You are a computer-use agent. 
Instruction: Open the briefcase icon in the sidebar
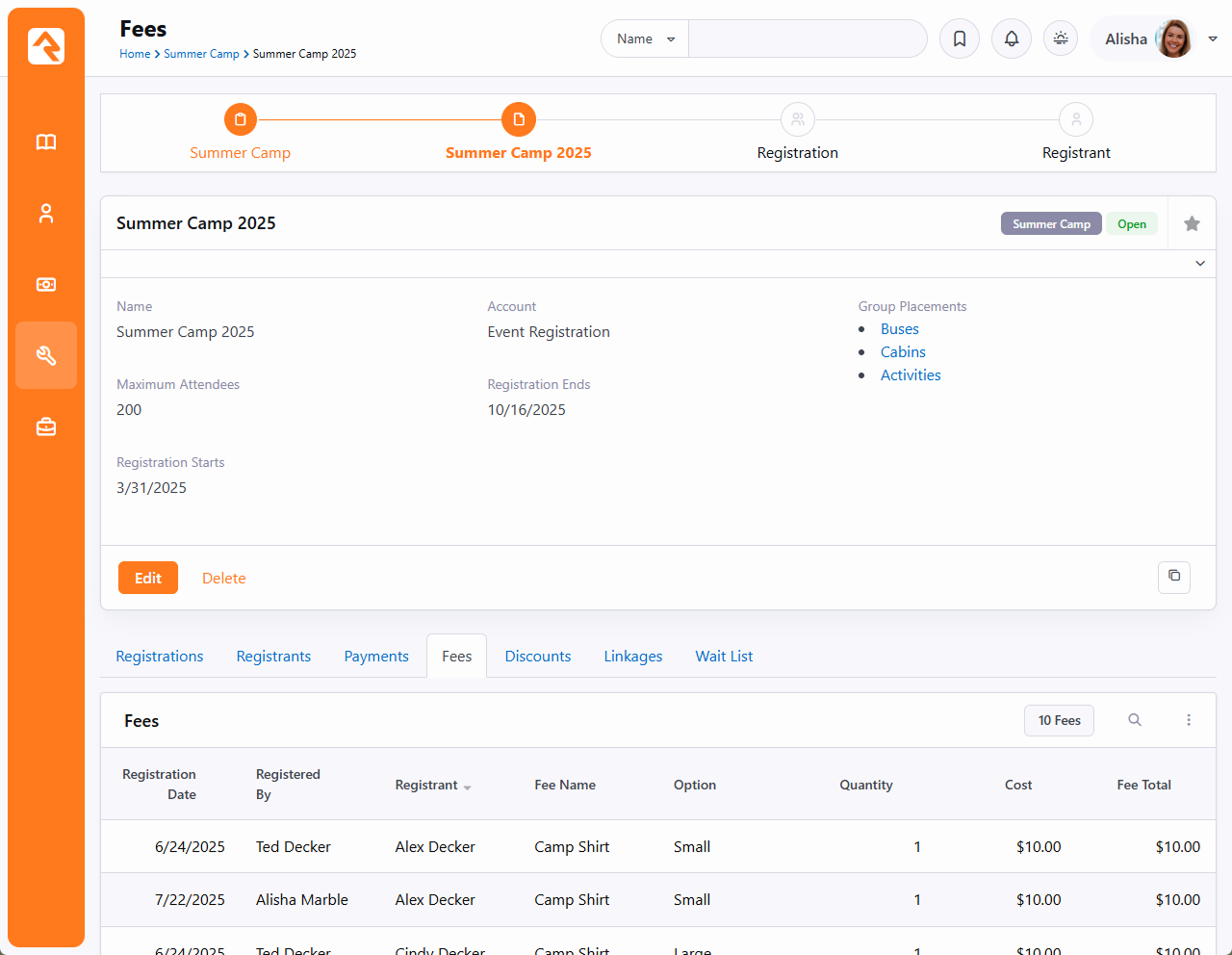[x=46, y=426]
